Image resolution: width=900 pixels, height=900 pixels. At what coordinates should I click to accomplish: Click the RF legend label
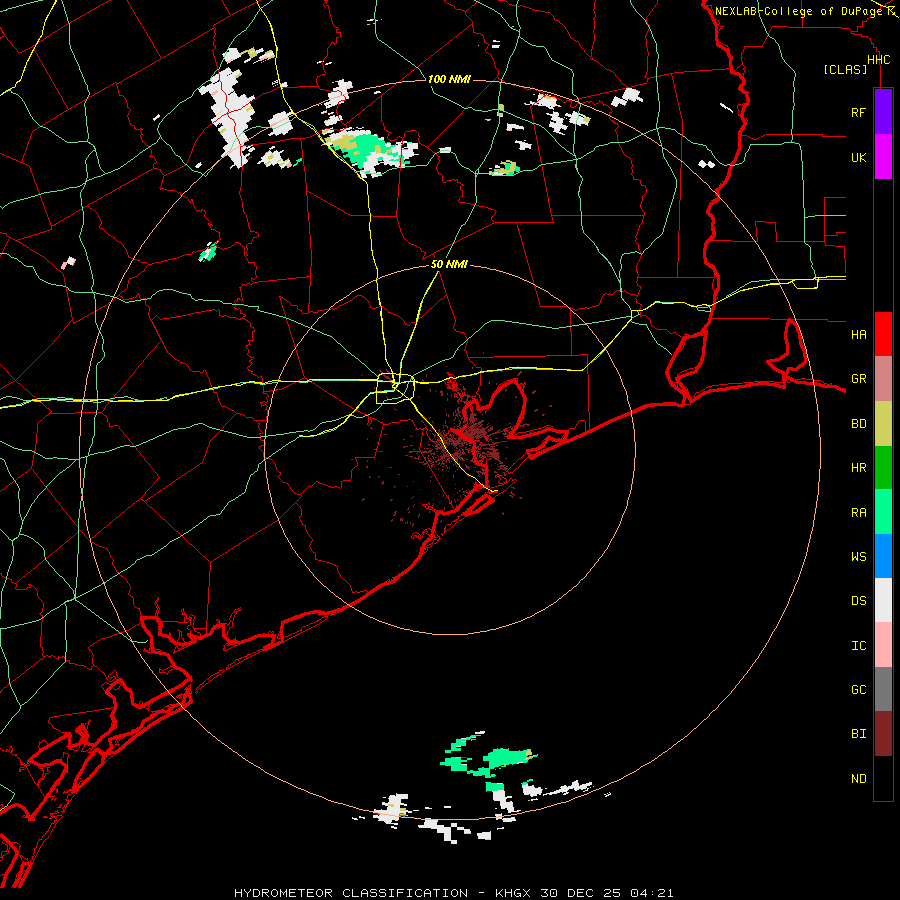858,112
